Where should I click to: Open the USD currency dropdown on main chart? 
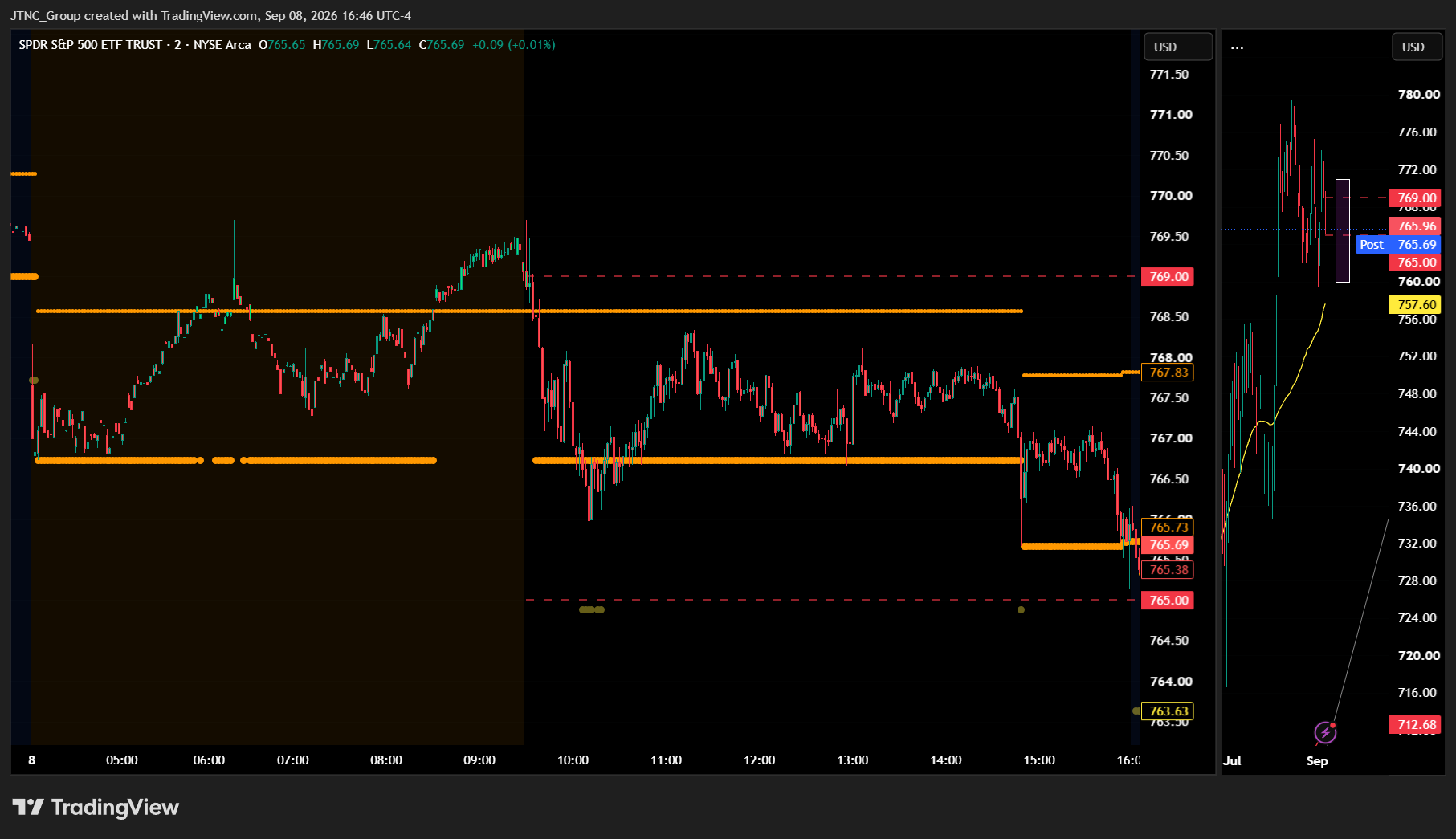(1178, 47)
